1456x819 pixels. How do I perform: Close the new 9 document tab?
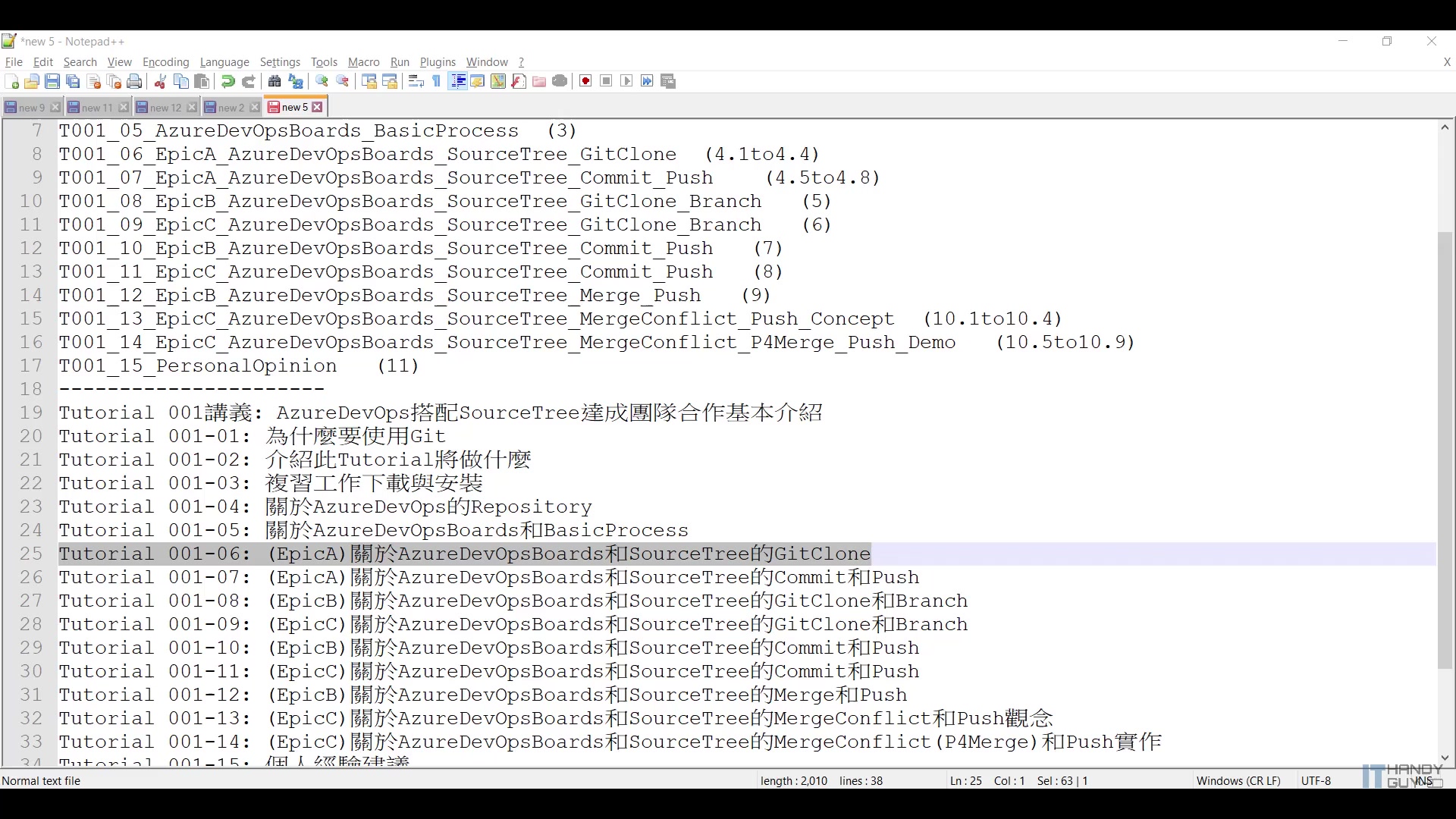[55, 107]
